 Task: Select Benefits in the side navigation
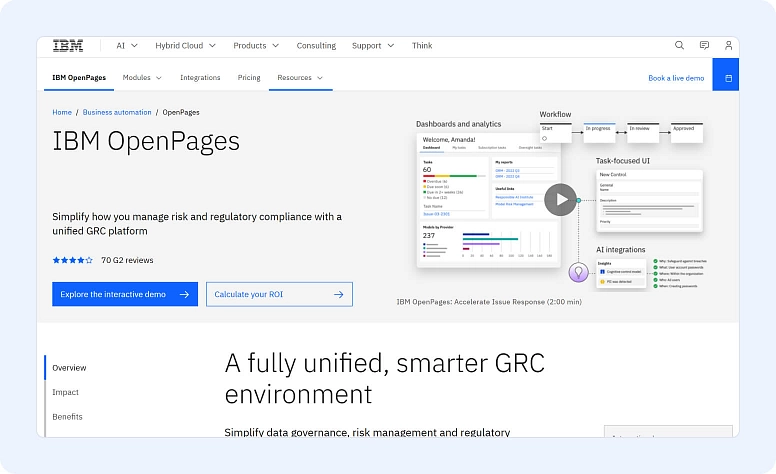tap(67, 417)
